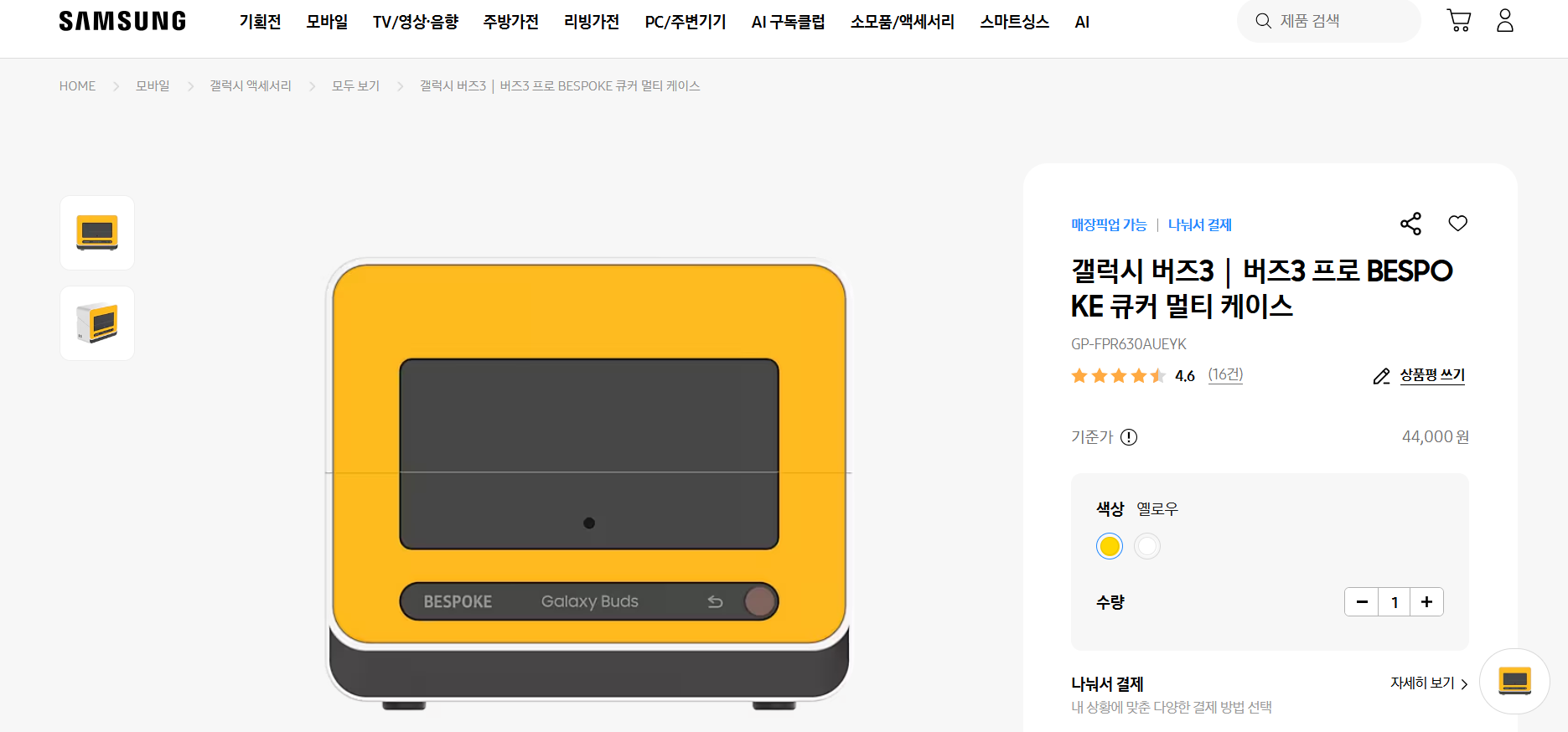1568x732 pixels.
Task: Select the yellow color swatch
Action: [x=1110, y=546]
